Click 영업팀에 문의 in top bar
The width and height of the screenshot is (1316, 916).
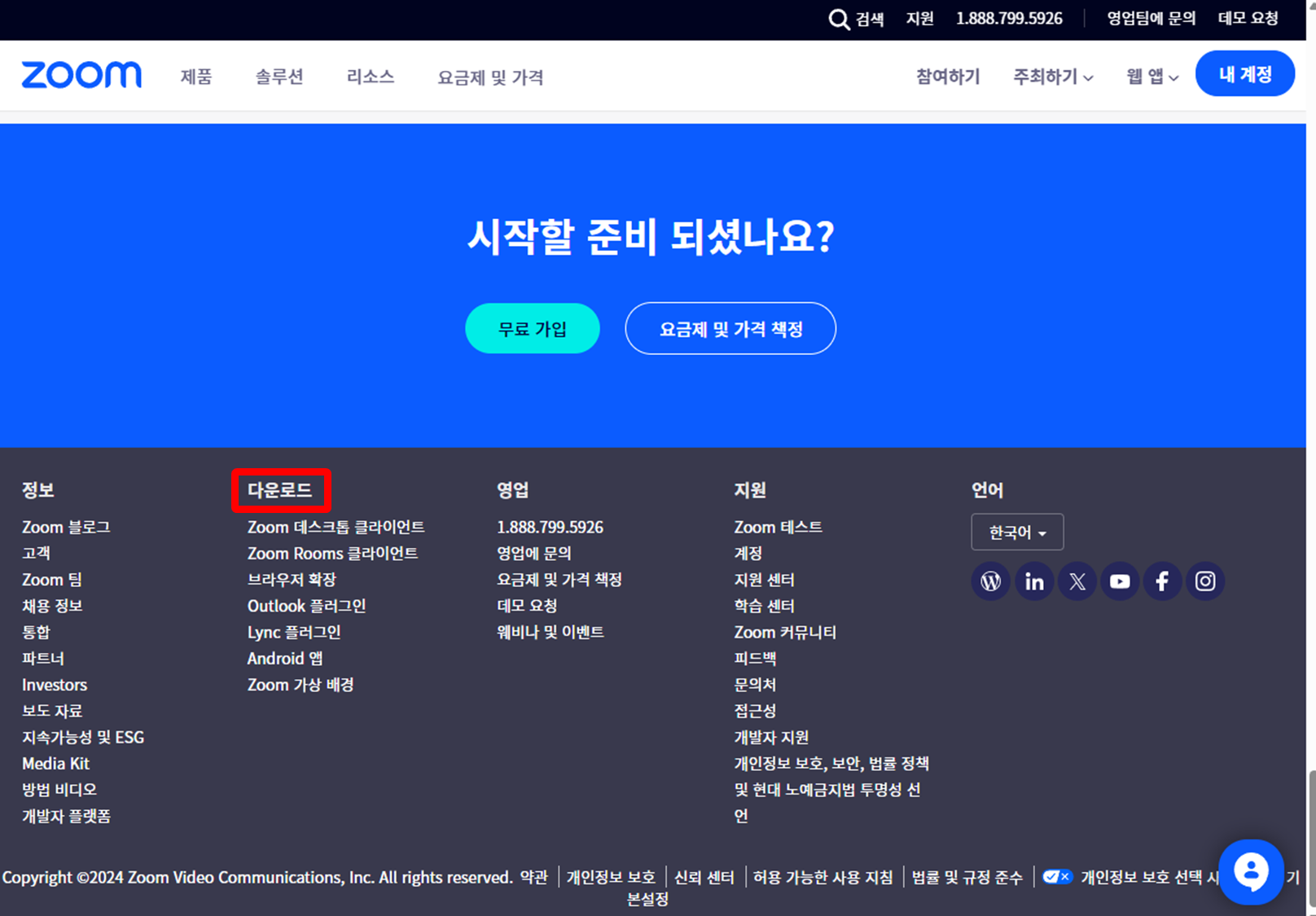pos(1151,19)
